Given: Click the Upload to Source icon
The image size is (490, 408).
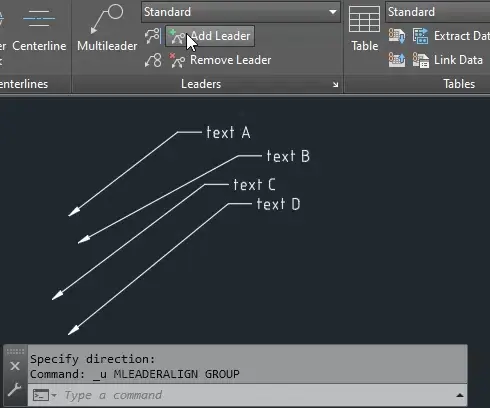Looking at the screenshot, I should [x=397, y=60].
